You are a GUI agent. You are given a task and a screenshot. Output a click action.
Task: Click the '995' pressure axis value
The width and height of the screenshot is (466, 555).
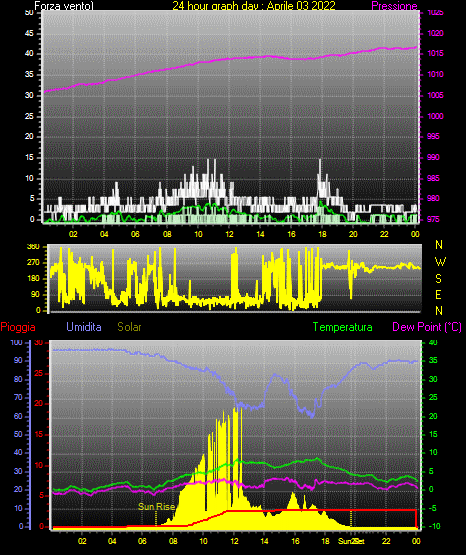coord(433,136)
